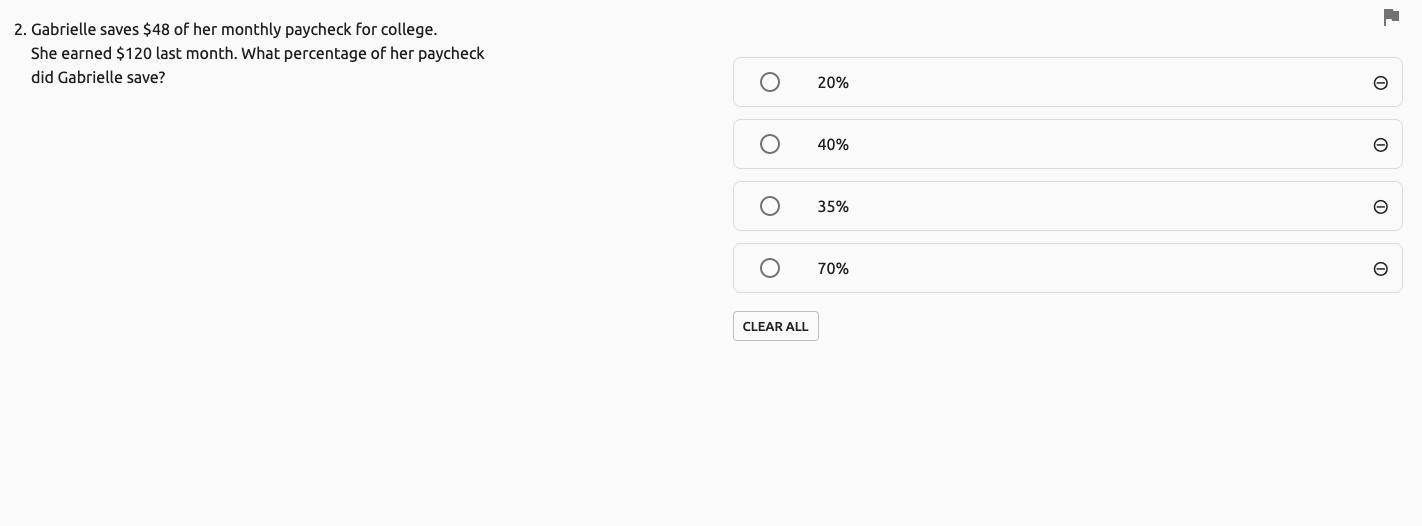Select the 20% radio button
Screen dimensions: 1422x526
(769, 83)
